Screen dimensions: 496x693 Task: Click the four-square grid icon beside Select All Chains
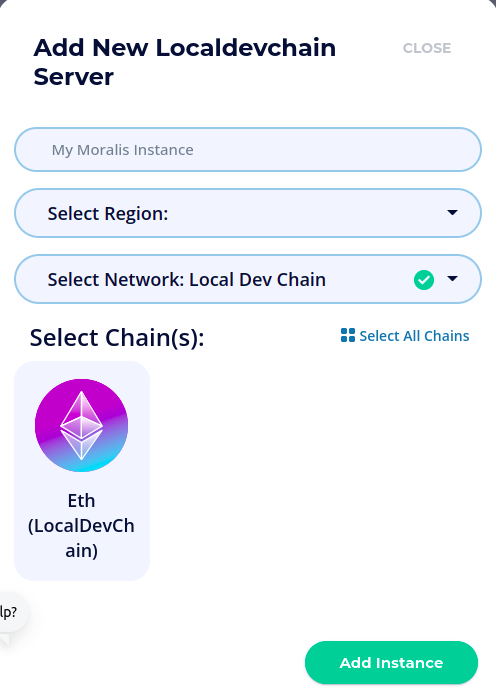pos(347,335)
